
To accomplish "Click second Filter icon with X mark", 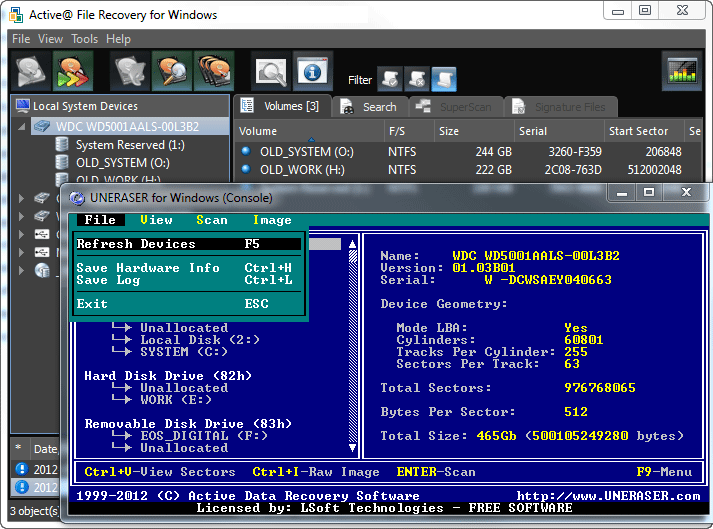I will (417, 79).
